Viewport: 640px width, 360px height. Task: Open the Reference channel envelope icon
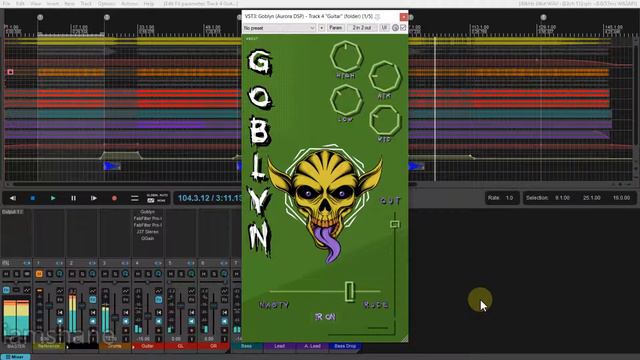click(60, 291)
